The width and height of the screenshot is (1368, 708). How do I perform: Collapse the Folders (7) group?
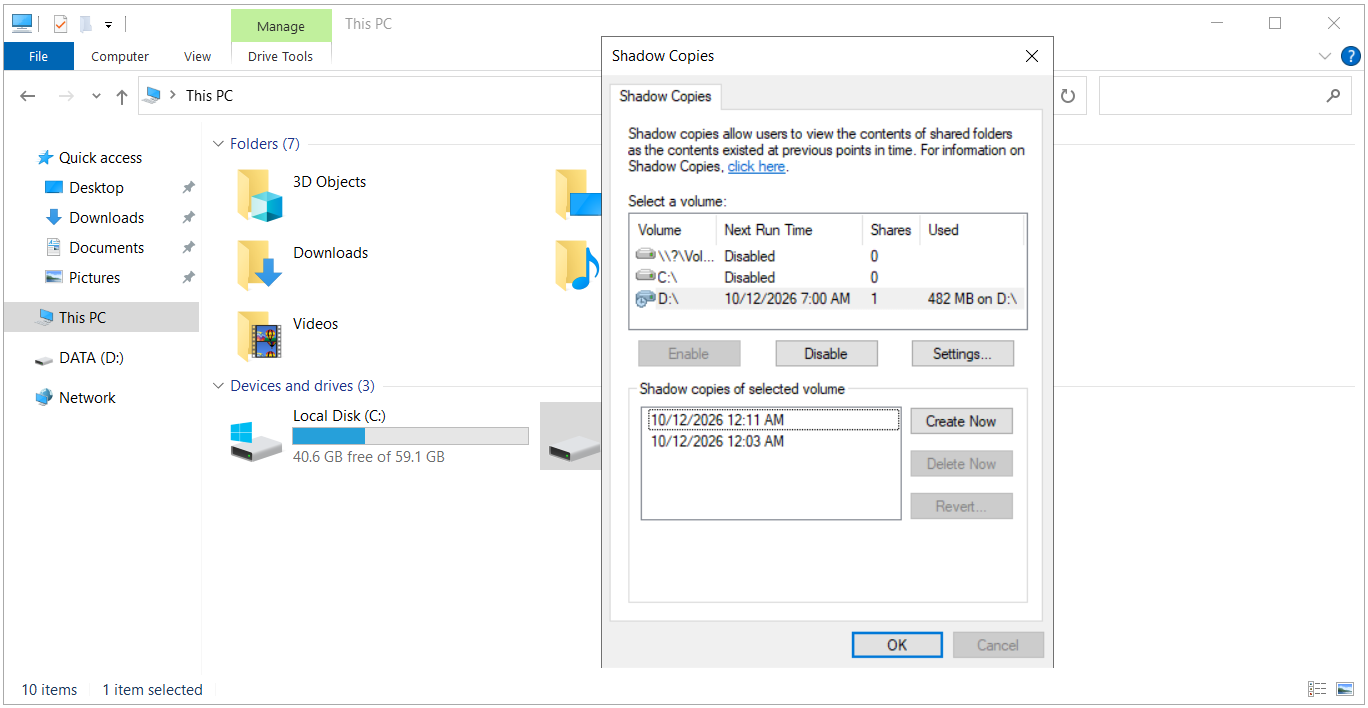click(218, 144)
